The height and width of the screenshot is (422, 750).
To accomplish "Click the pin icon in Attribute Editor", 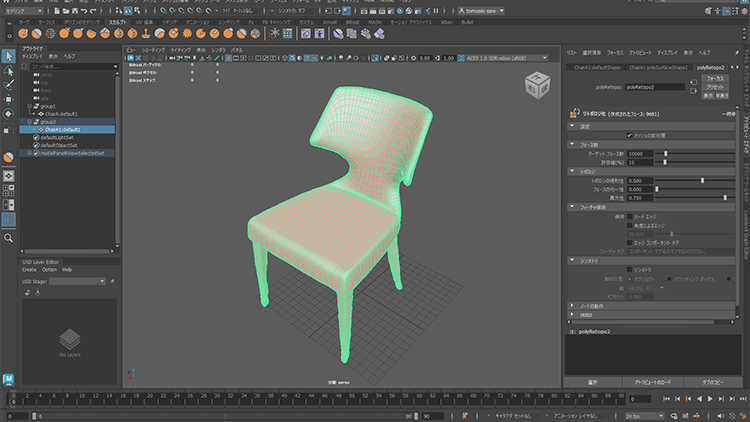I will (737, 53).
